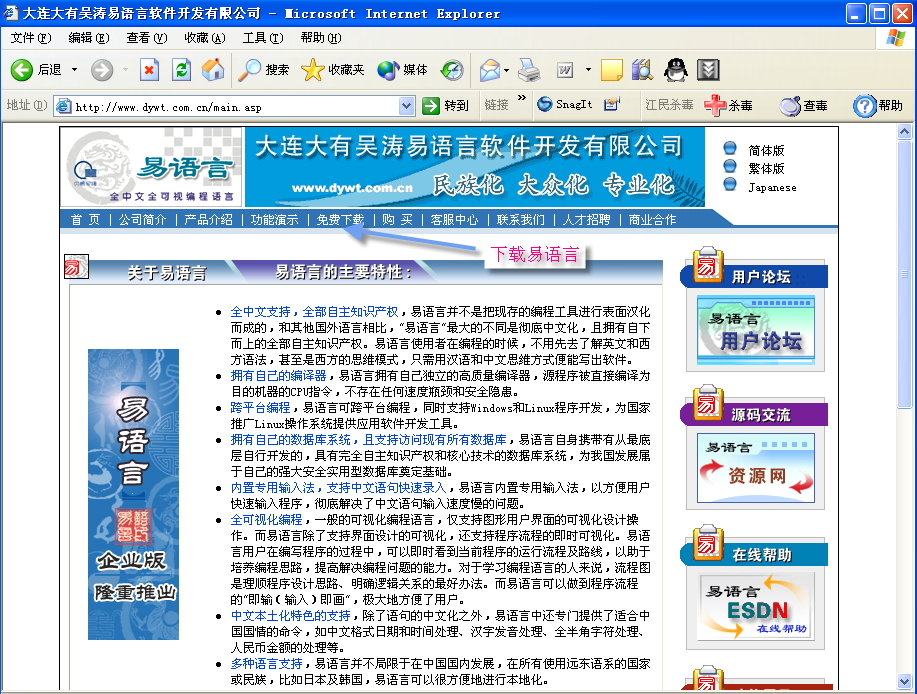Viewport: 917px width, 694px height.
Task: Open 客服中心 navigation link
Action: click(x=454, y=220)
